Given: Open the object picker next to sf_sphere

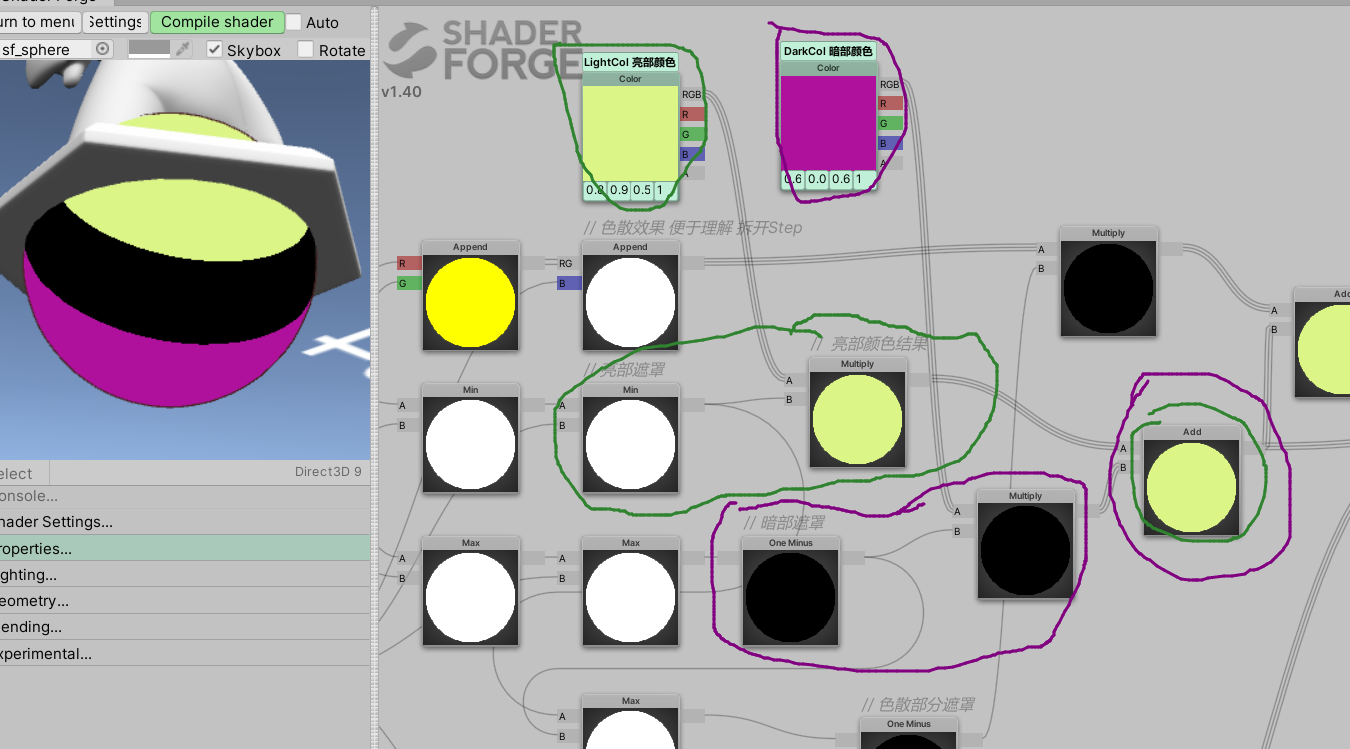Looking at the screenshot, I should click(x=102, y=49).
